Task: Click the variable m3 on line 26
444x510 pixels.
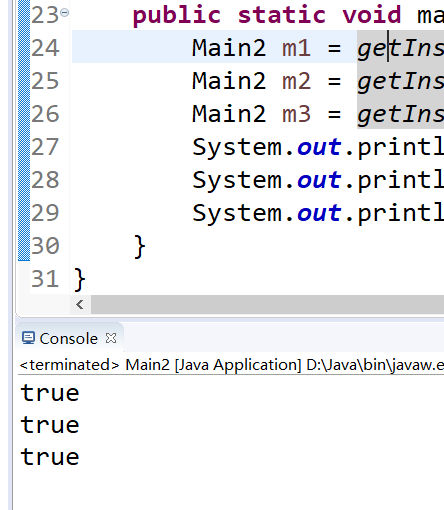Action: coord(296,114)
